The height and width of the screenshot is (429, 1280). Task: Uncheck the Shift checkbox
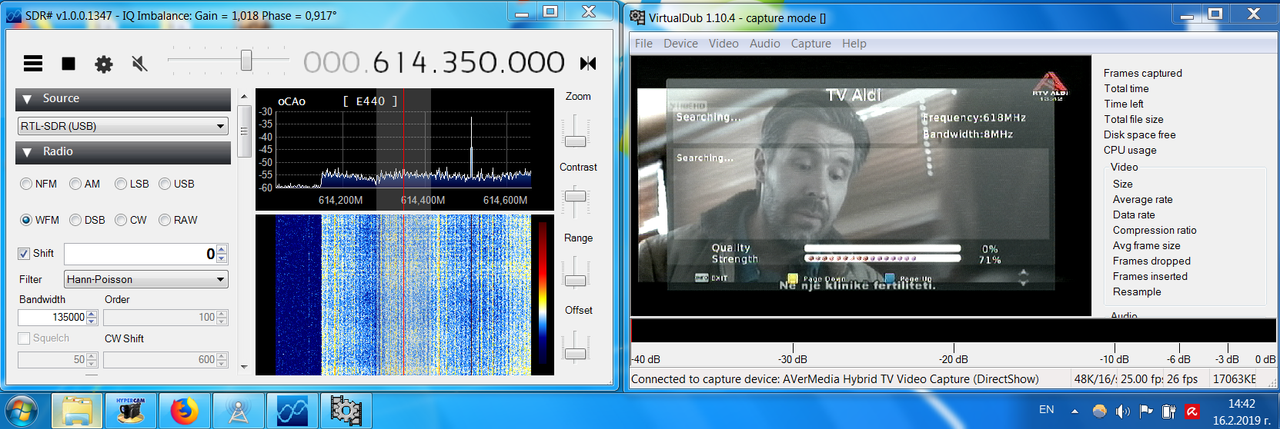pos(25,254)
